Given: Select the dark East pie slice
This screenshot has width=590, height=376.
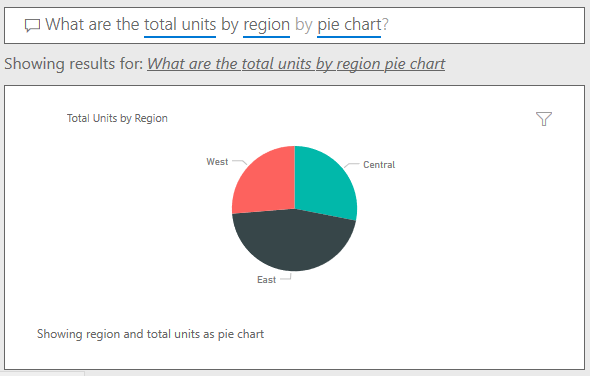Looking at the screenshot, I should pyautogui.click(x=293, y=241).
